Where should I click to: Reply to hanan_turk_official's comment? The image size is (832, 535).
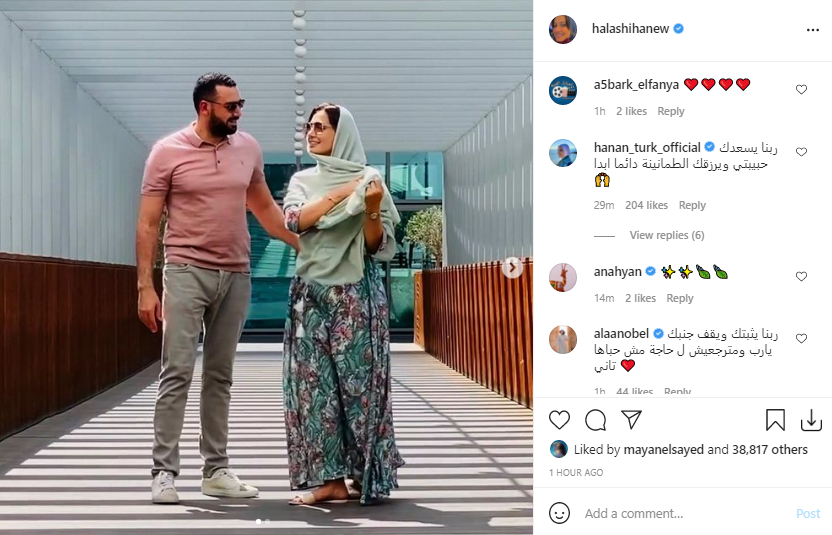pyautogui.click(x=692, y=205)
